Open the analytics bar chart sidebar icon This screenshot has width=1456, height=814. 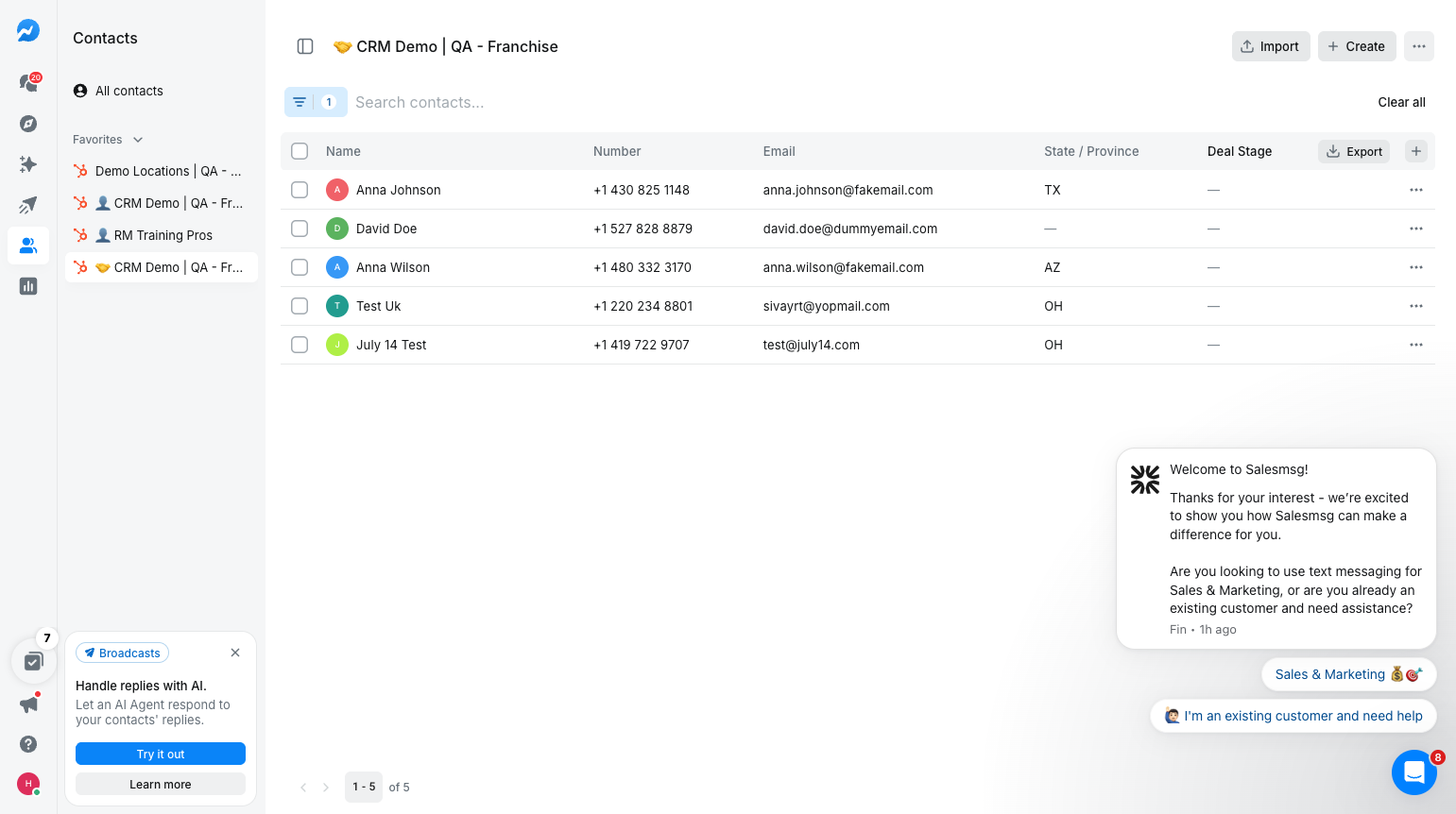tap(28, 286)
